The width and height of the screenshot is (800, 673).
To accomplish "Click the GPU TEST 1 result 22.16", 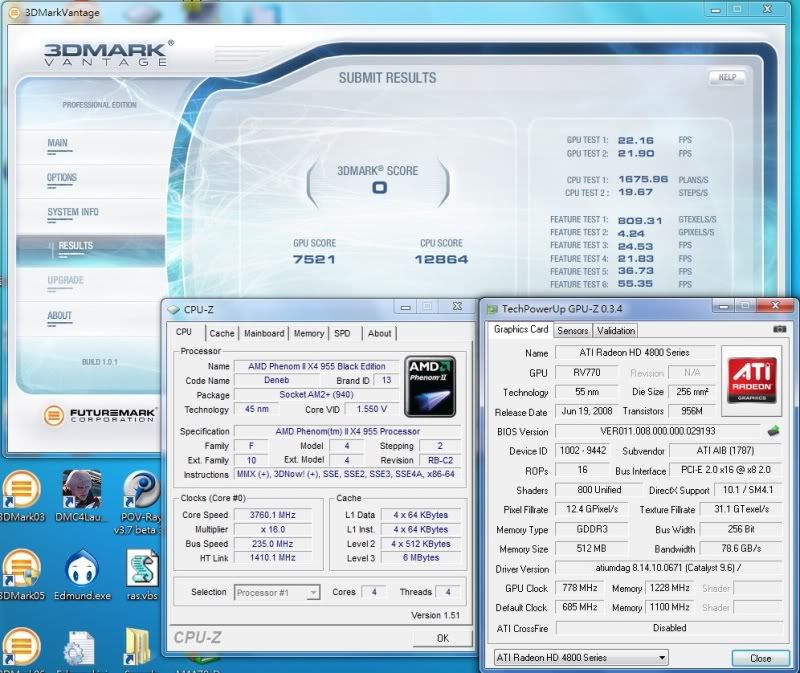I will (x=636, y=140).
